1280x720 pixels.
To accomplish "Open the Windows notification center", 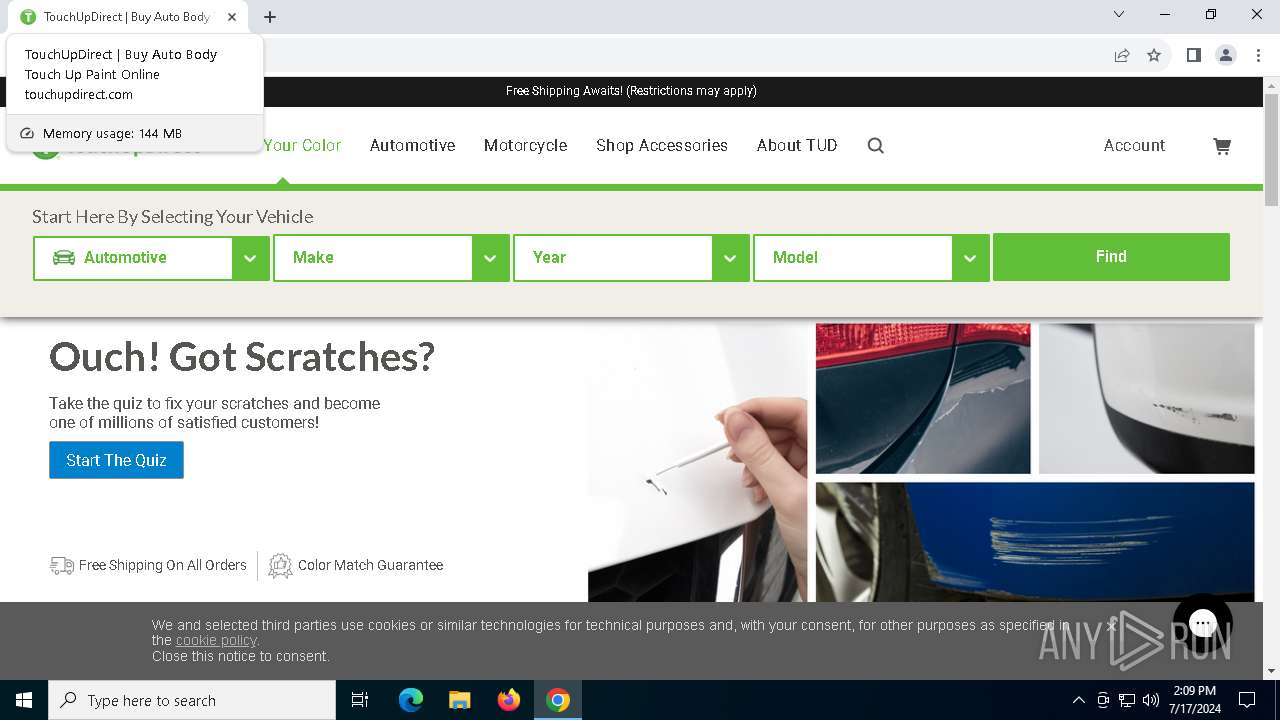I will [x=1247, y=700].
